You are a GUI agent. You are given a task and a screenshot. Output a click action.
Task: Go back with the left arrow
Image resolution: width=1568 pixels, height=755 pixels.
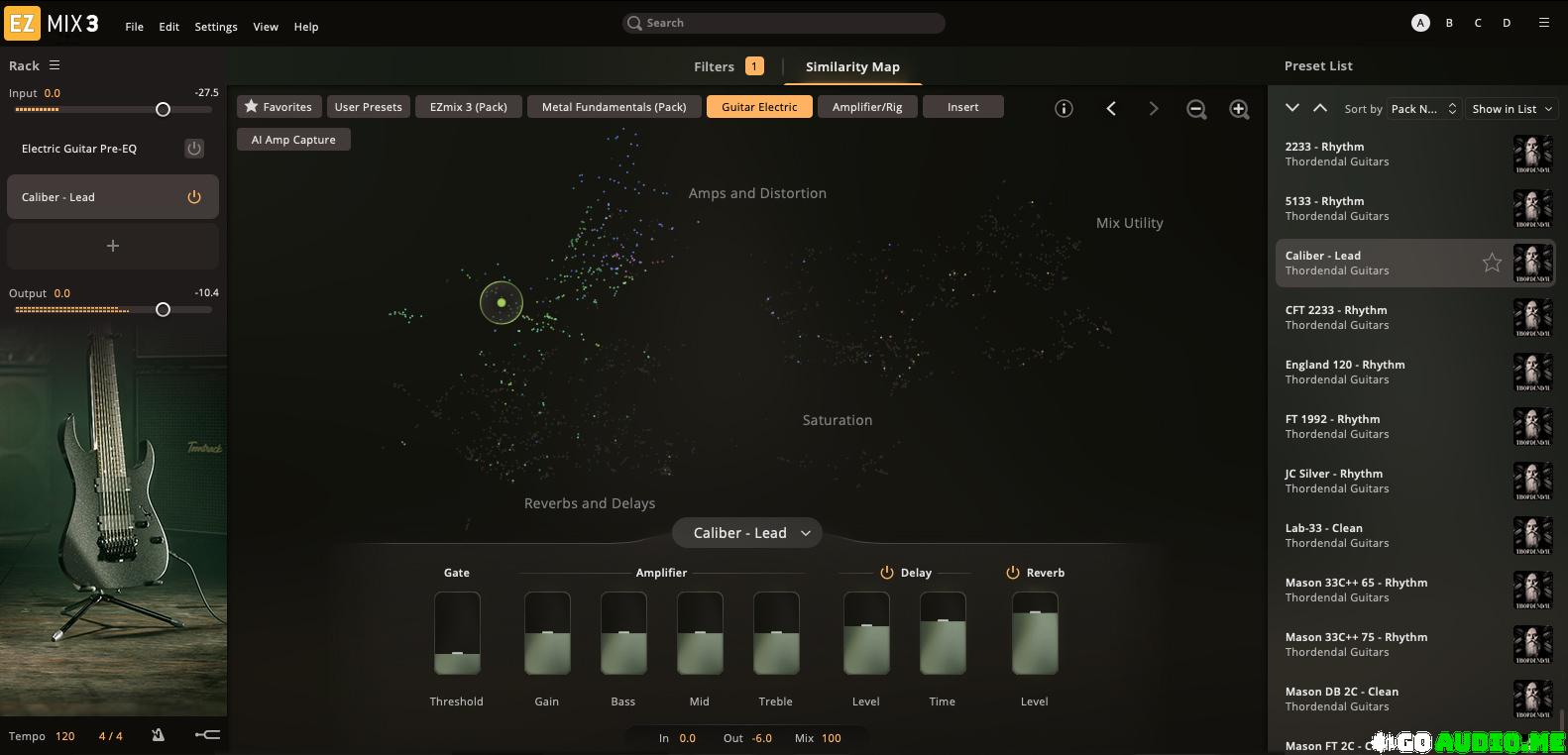(x=1111, y=109)
